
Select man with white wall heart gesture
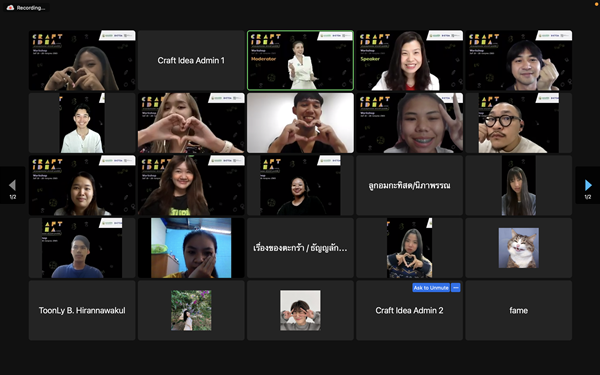(300, 123)
